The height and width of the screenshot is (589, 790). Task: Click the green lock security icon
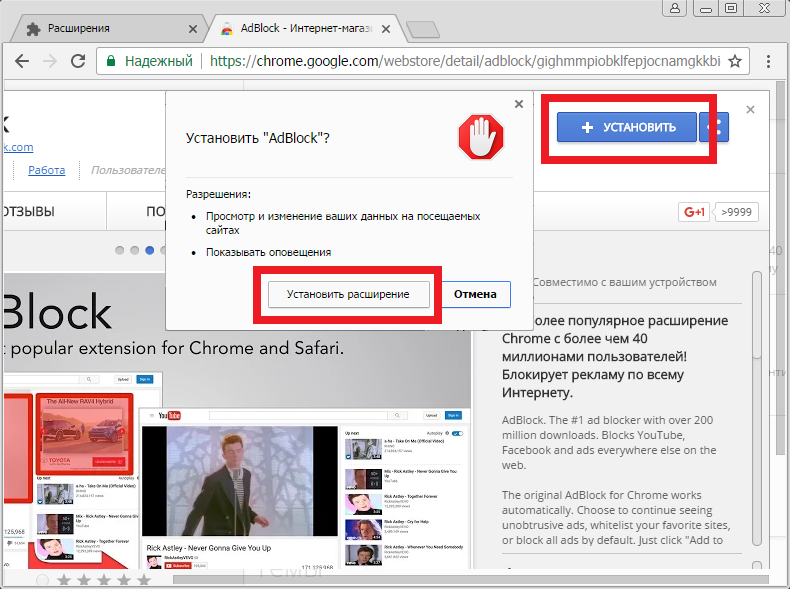[x=111, y=61]
